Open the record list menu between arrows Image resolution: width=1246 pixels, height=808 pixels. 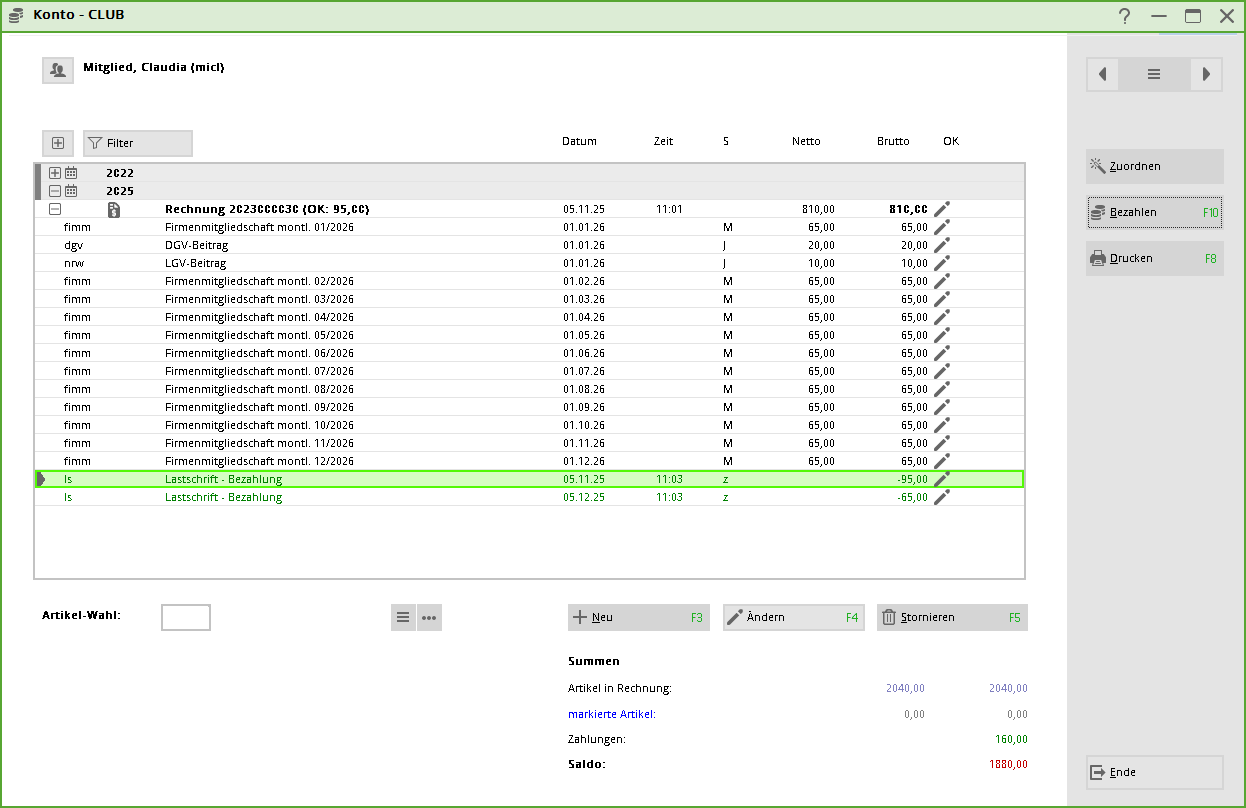click(1154, 74)
